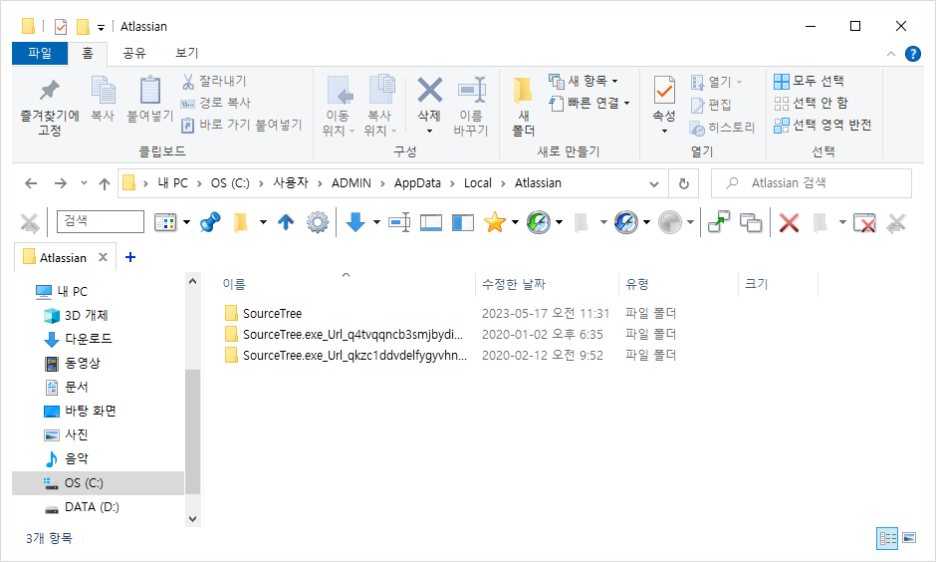Viewport: 936px width, 562px height.
Task: Switch to large icons view in status bar
Action: click(909, 538)
